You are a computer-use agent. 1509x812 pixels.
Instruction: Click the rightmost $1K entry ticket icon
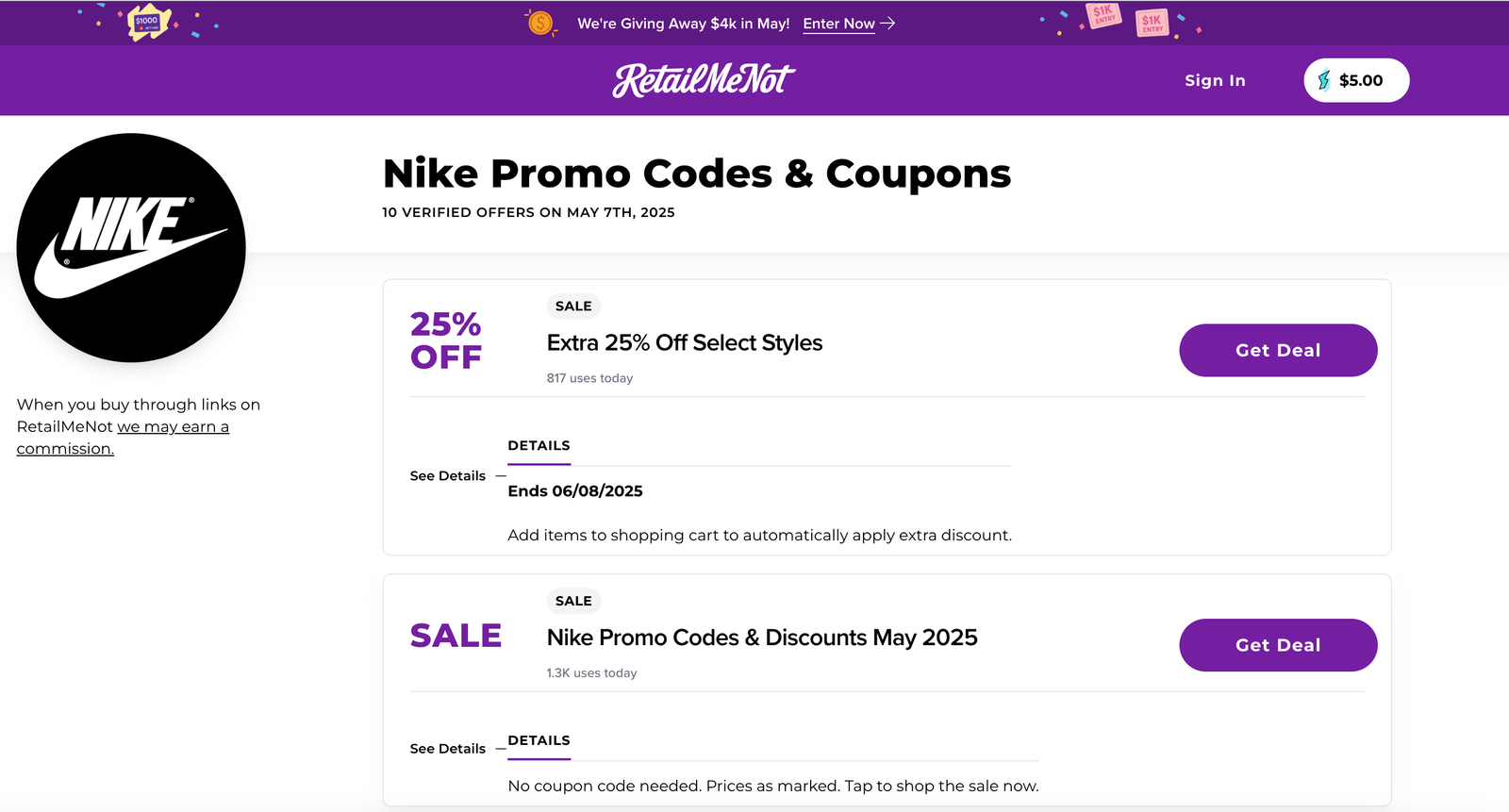[1152, 23]
